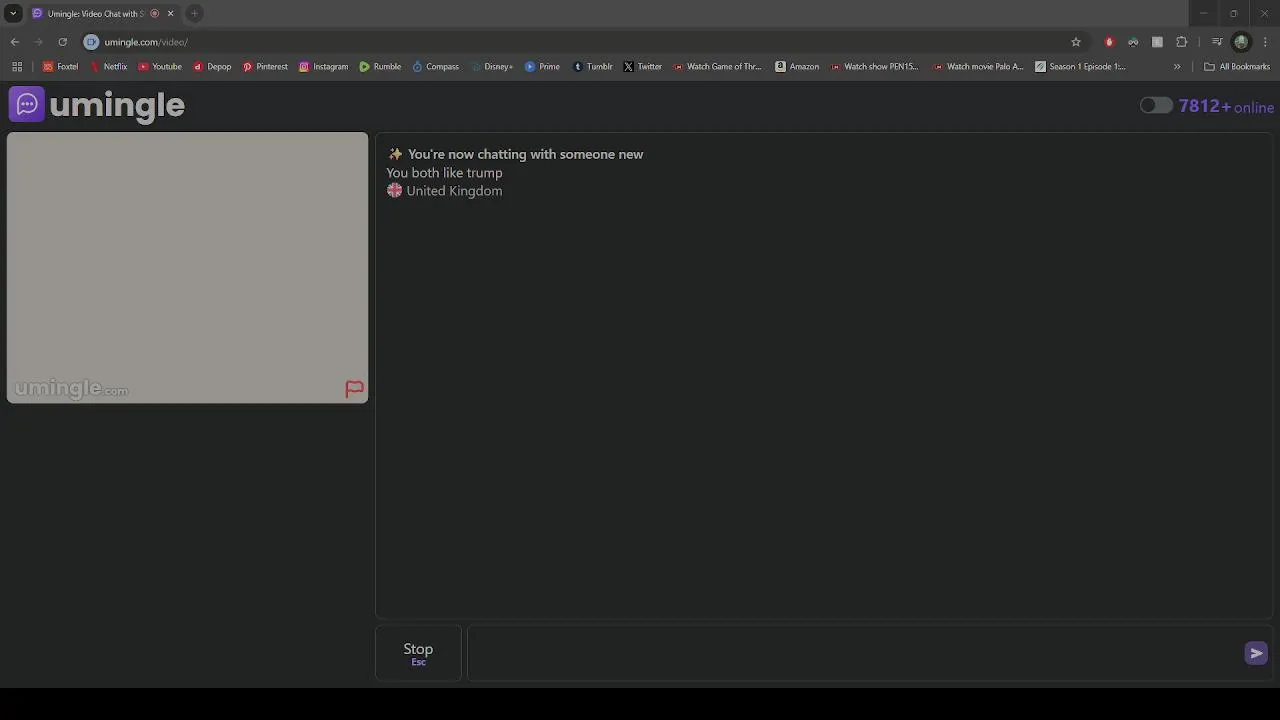
Task: Open the Season 1 Episode 1 bookmark
Action: [1080, 67]
